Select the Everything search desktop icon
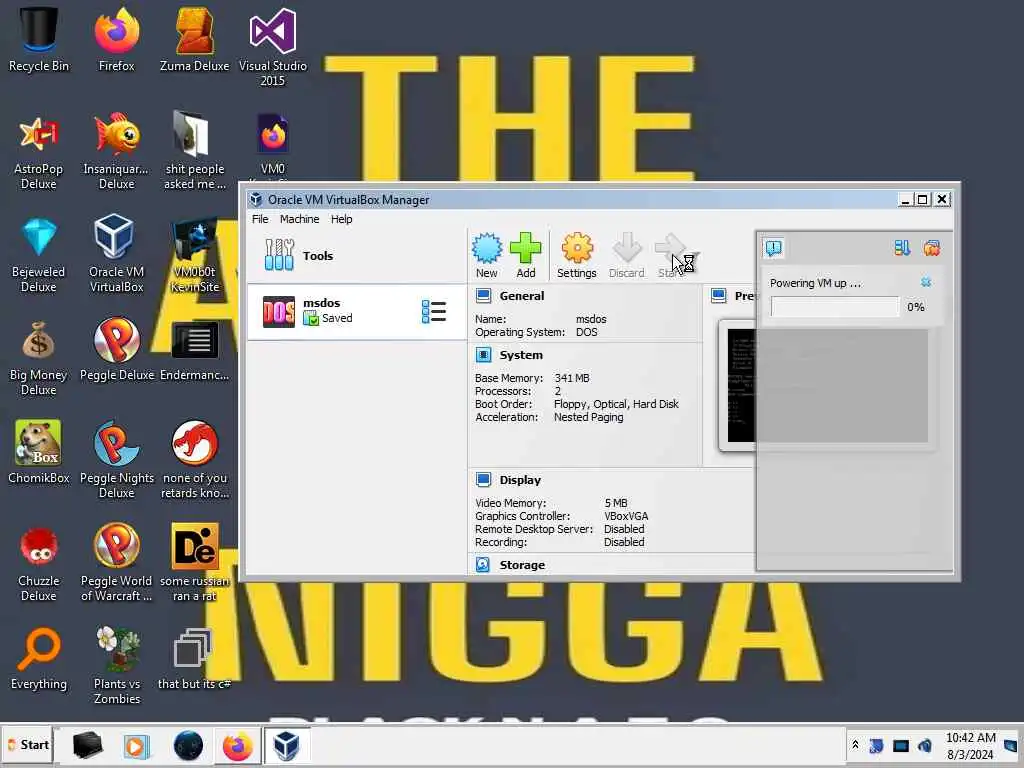This screenshot has height=768, width=1024. (x=39, y=658)
